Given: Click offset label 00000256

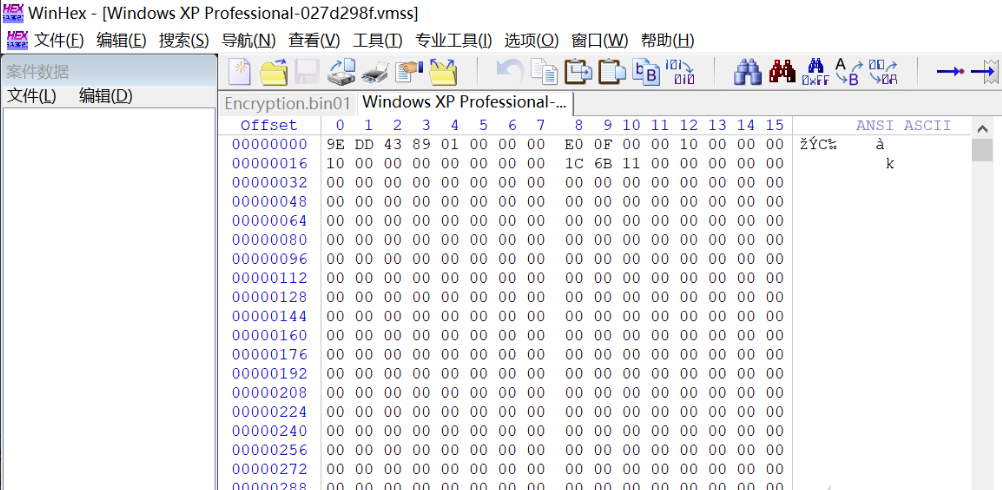Looking at the screenshot, I should (269, 450).
